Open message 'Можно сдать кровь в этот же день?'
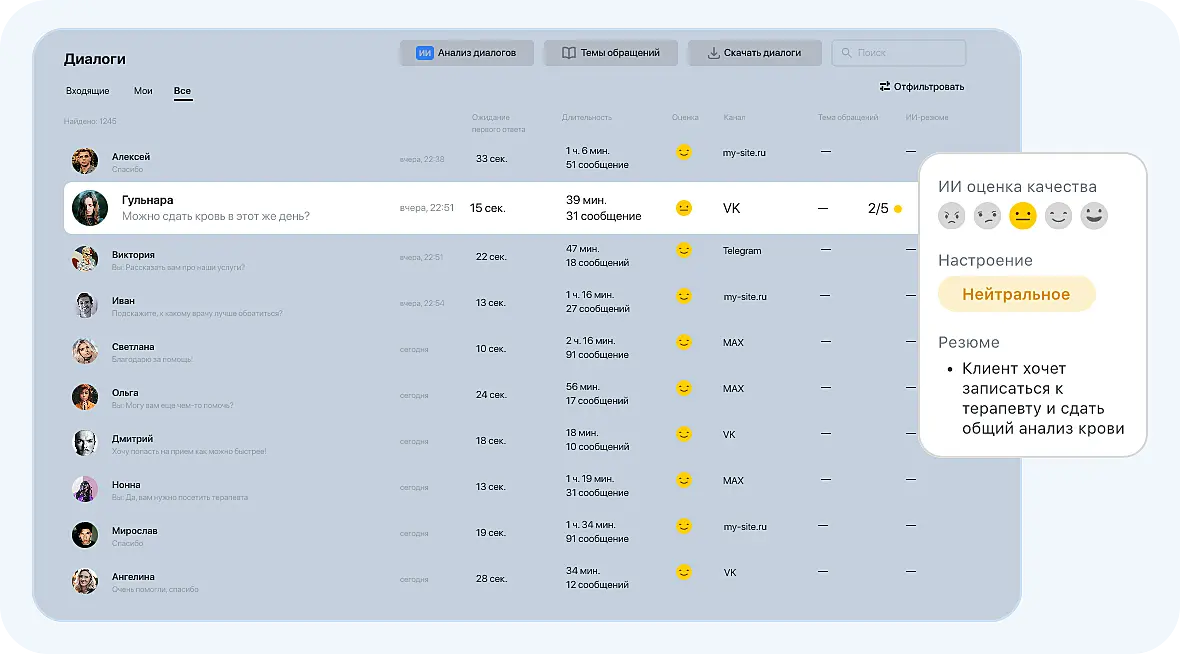 pos(216,216)
